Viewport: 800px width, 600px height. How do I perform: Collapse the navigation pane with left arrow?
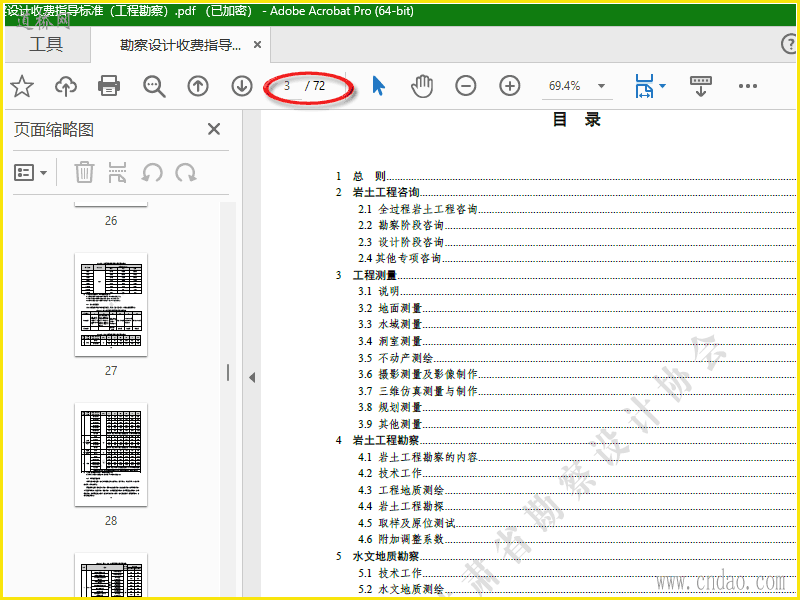point(252,378)
